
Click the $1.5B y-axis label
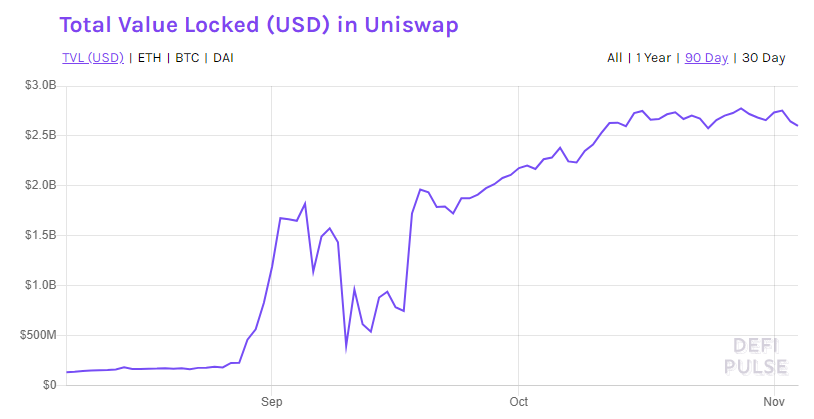pos(40,235)
